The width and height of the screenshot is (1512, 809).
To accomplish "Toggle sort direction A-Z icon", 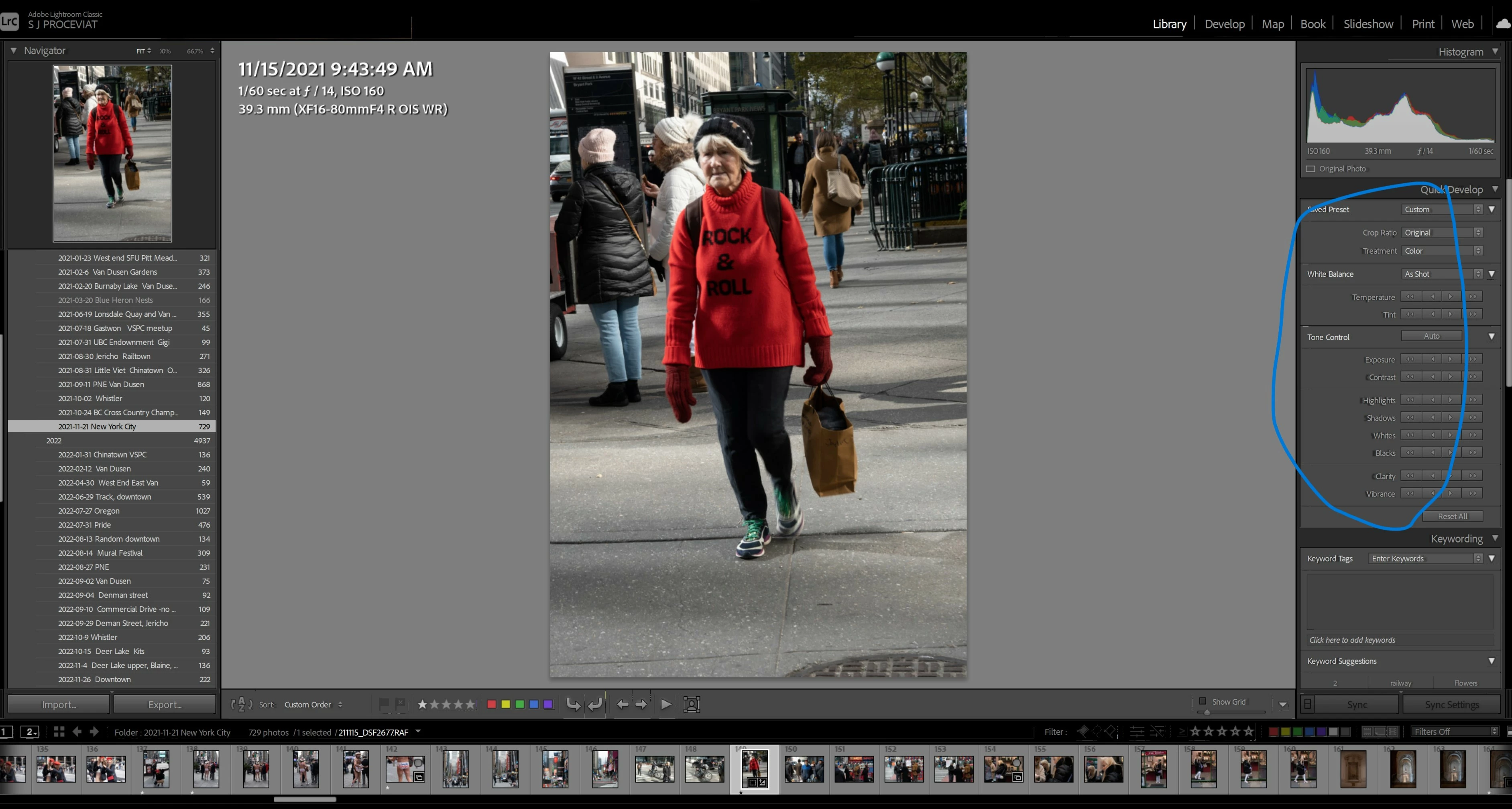I will 241,705.
